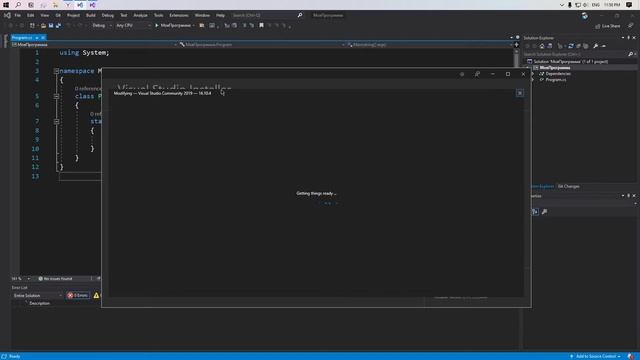Screen dimensions: 640x360
Task: Toggle the Warnings filter icon
Action: pos(96,295)
